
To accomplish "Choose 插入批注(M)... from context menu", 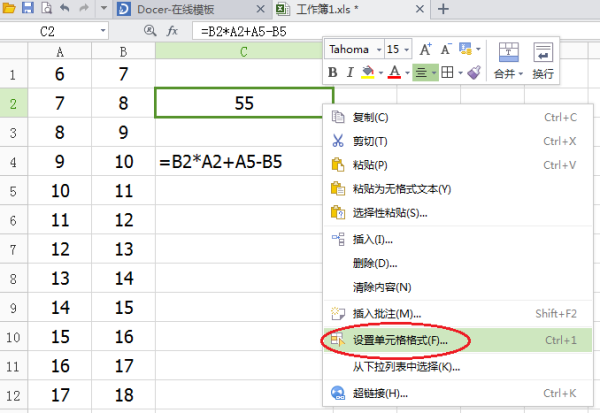I will (x=458, y=313).
